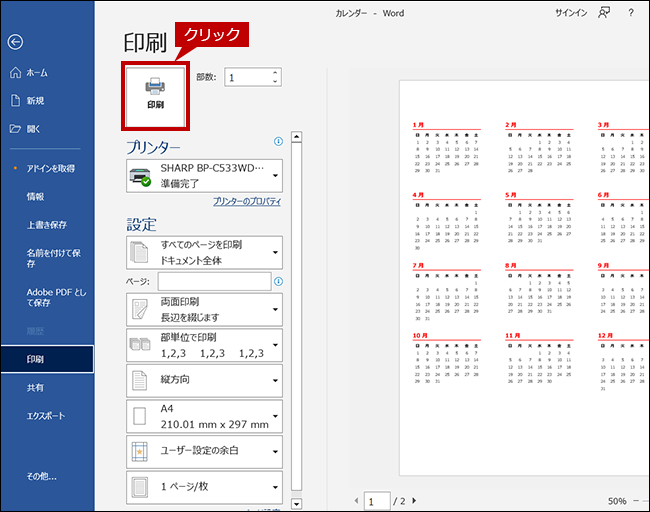
Task: Click the printer info icon beside プリンター
Action: (279, 142)
